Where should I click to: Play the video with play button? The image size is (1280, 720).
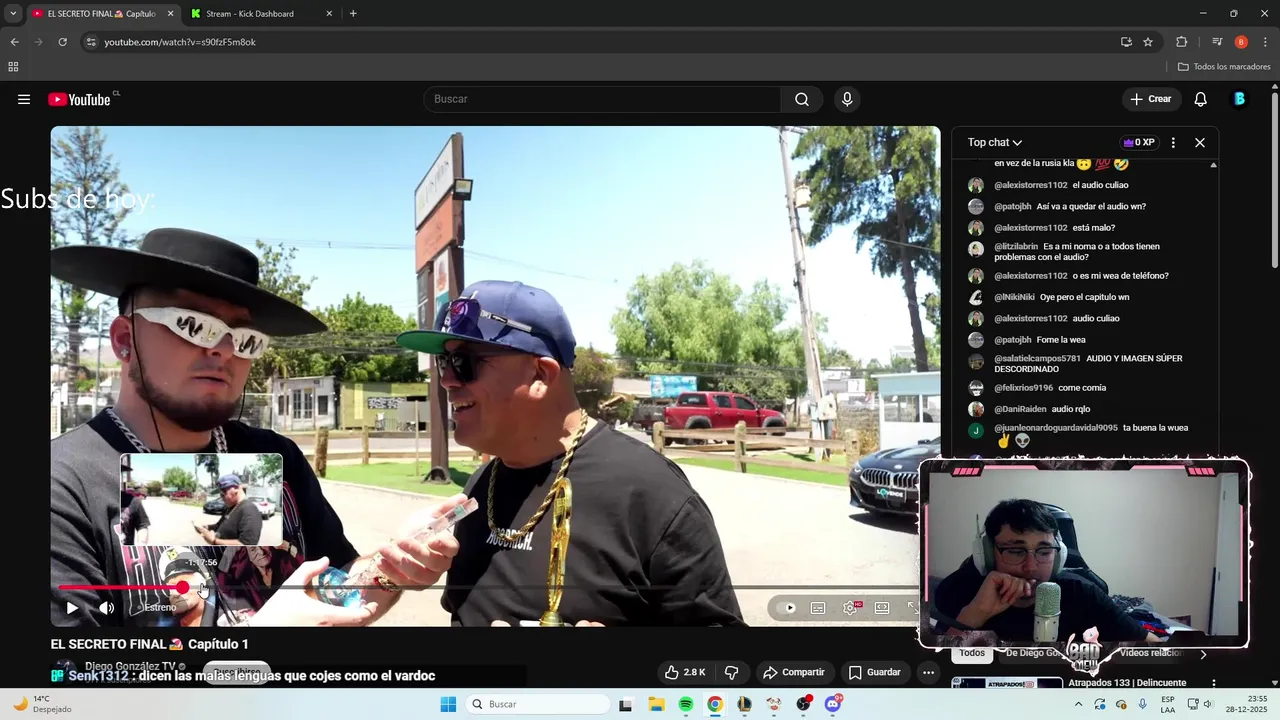point(72,608)
